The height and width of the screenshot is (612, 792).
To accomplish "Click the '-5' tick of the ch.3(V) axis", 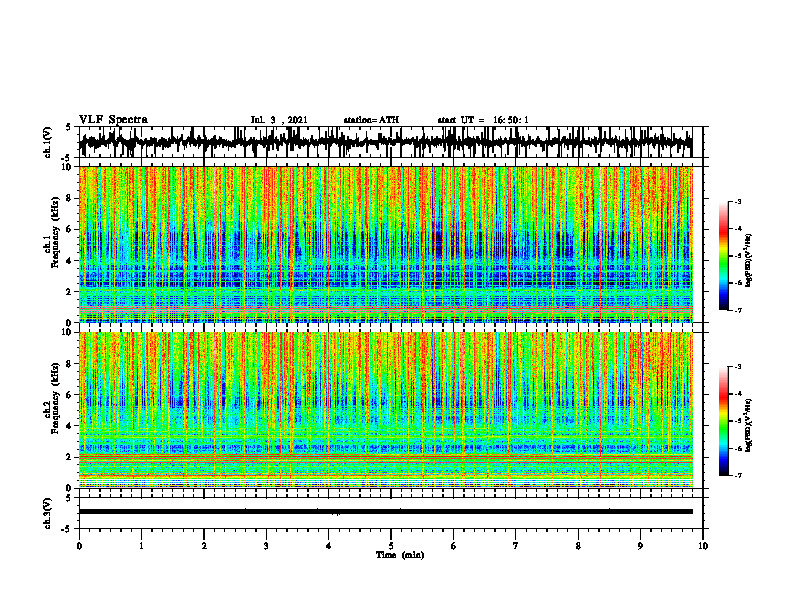I will pos(67,529).
